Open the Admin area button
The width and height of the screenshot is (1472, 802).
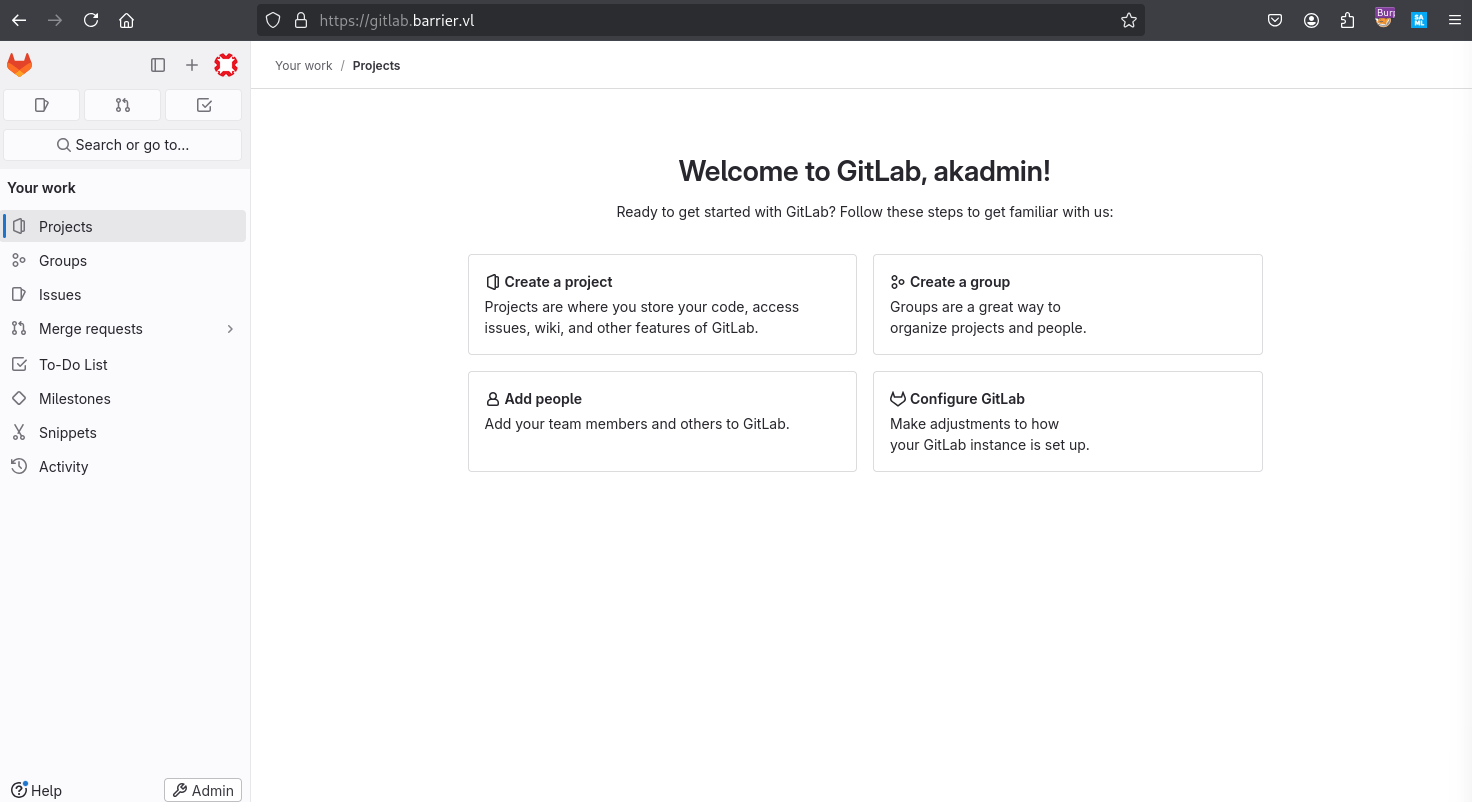tap(203, 790)
